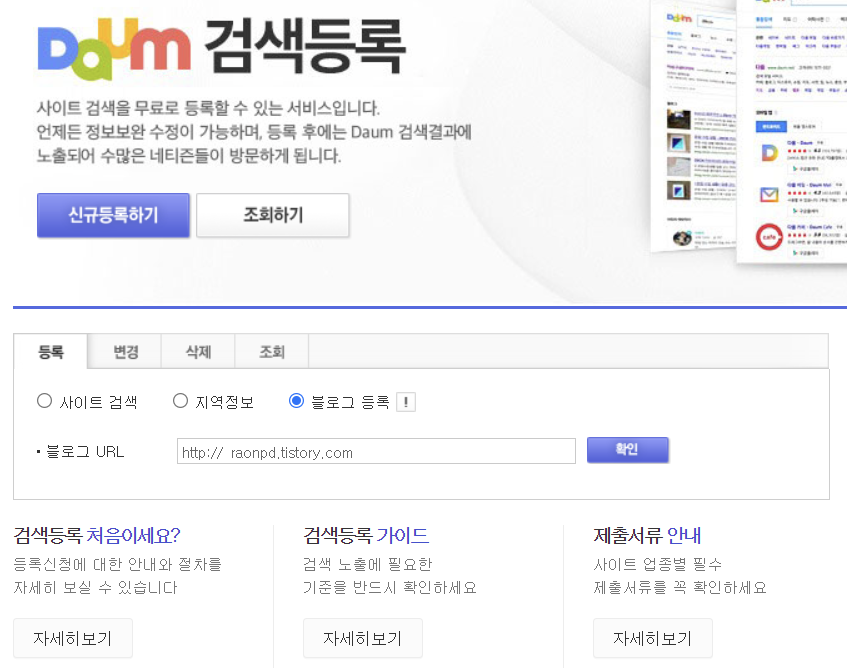Click text '사이트 업종별 필수'

point(657,564)
